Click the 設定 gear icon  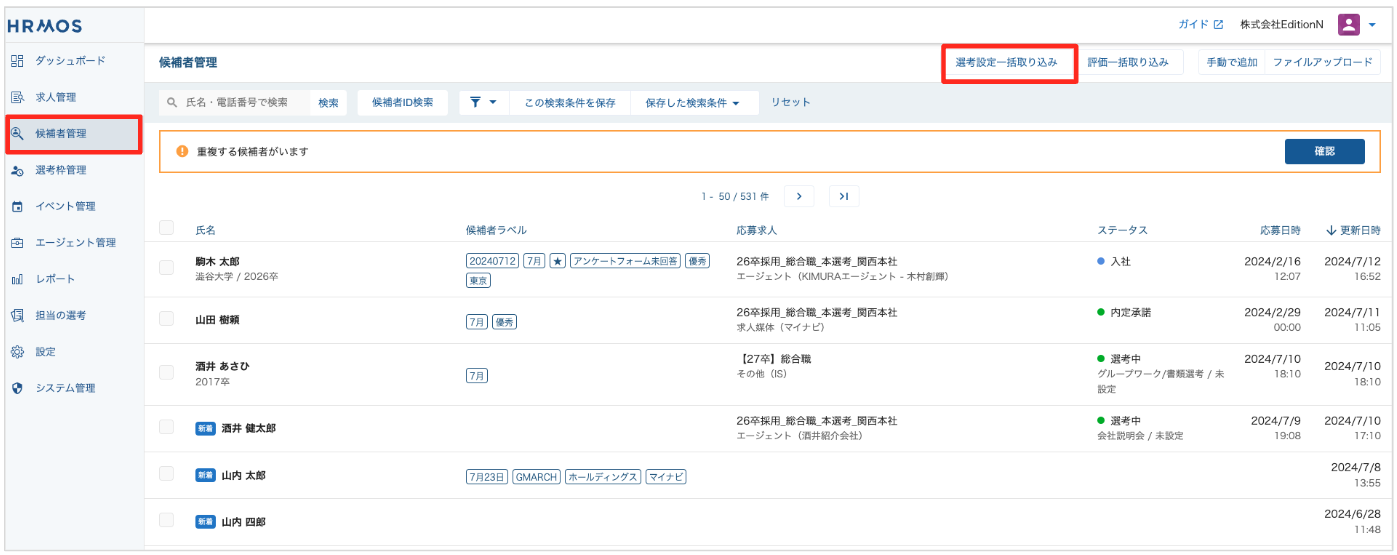pos(17,352)
